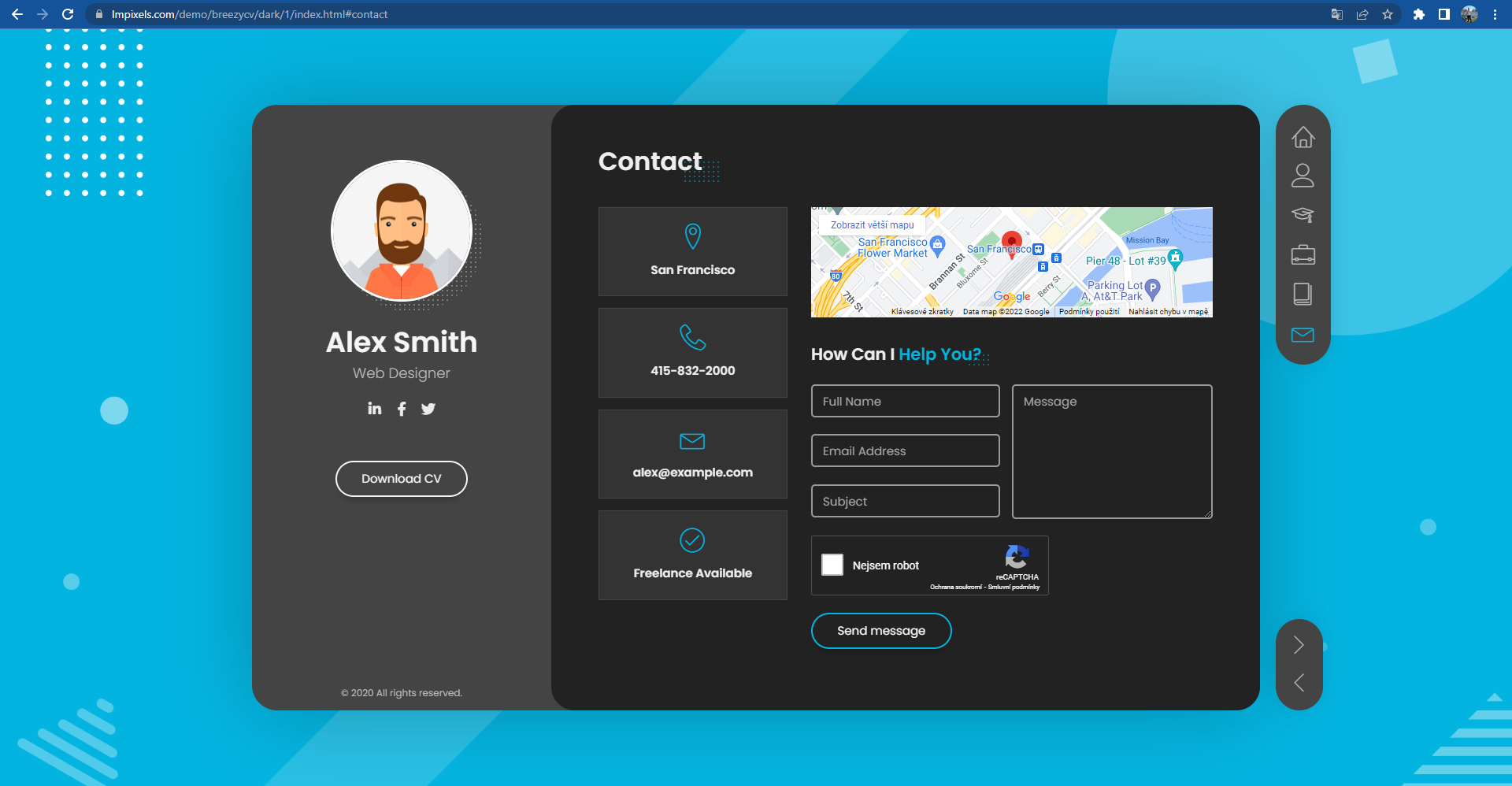This screenshot has height=786, width=1512.
Task: Click Download CV button
Action: [402, 479]
